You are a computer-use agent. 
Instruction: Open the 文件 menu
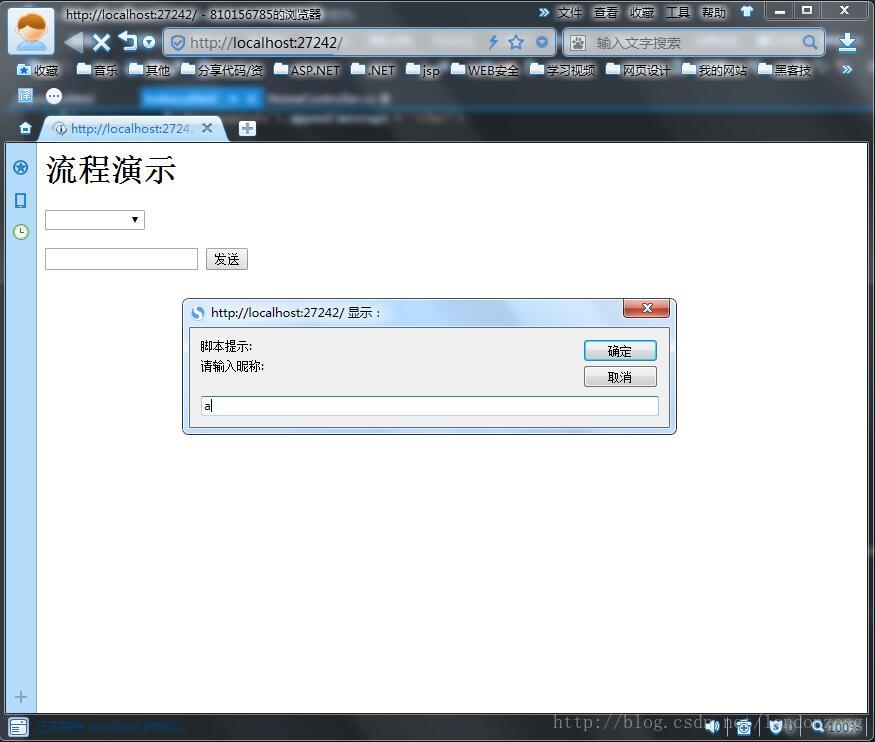click(x=569, y=12)
